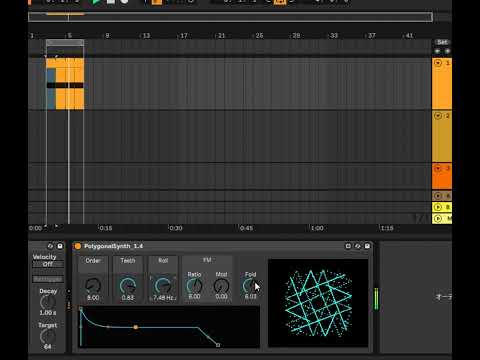Viewport: 480px width, 360px height.
Task: Click 1:00 on the time ruler
Action: [x=317, y=228]
